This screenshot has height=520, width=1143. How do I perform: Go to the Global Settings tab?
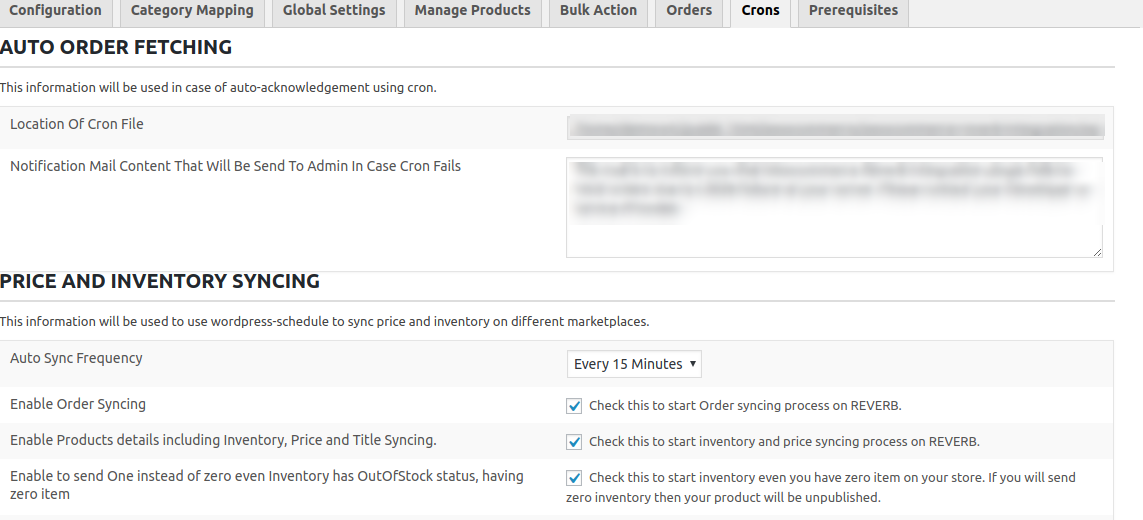[x=334, y=11]
